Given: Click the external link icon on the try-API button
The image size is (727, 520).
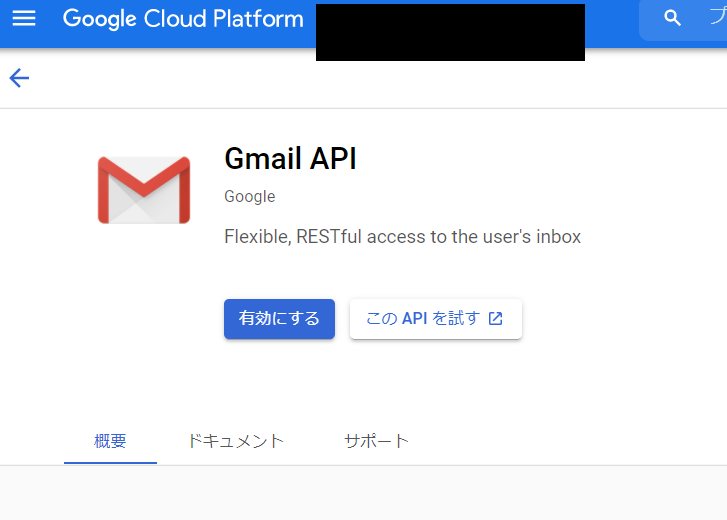Looking at the screenshot, I should [x=496, y=319].
